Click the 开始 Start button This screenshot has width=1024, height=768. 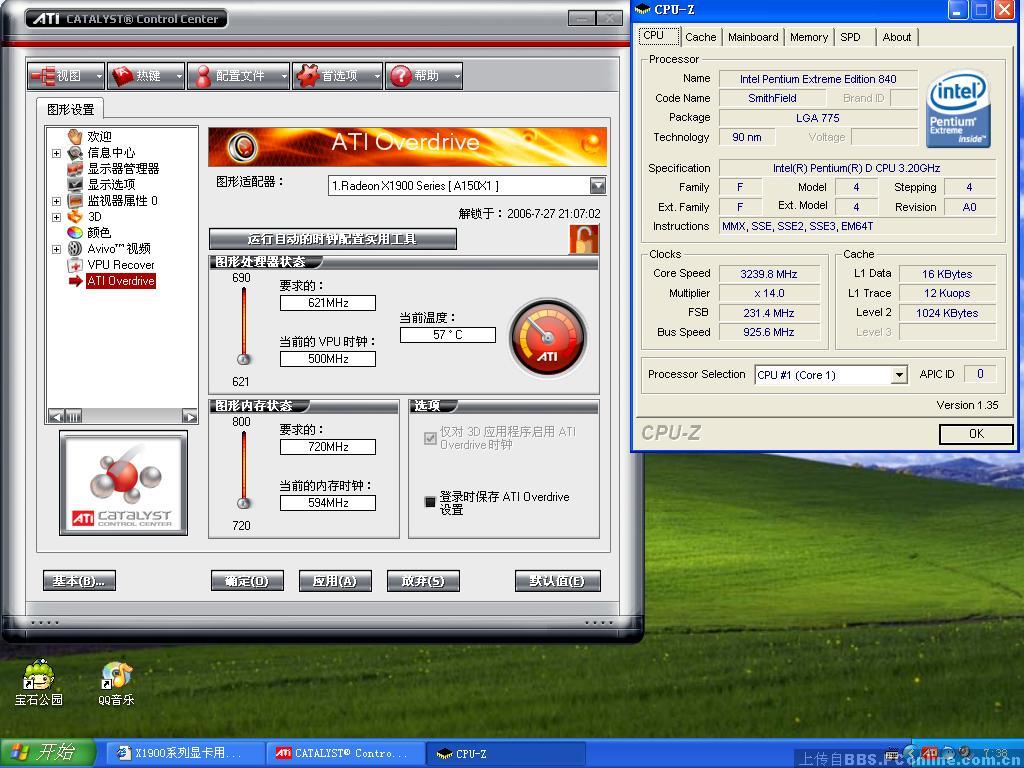point(47,752)
